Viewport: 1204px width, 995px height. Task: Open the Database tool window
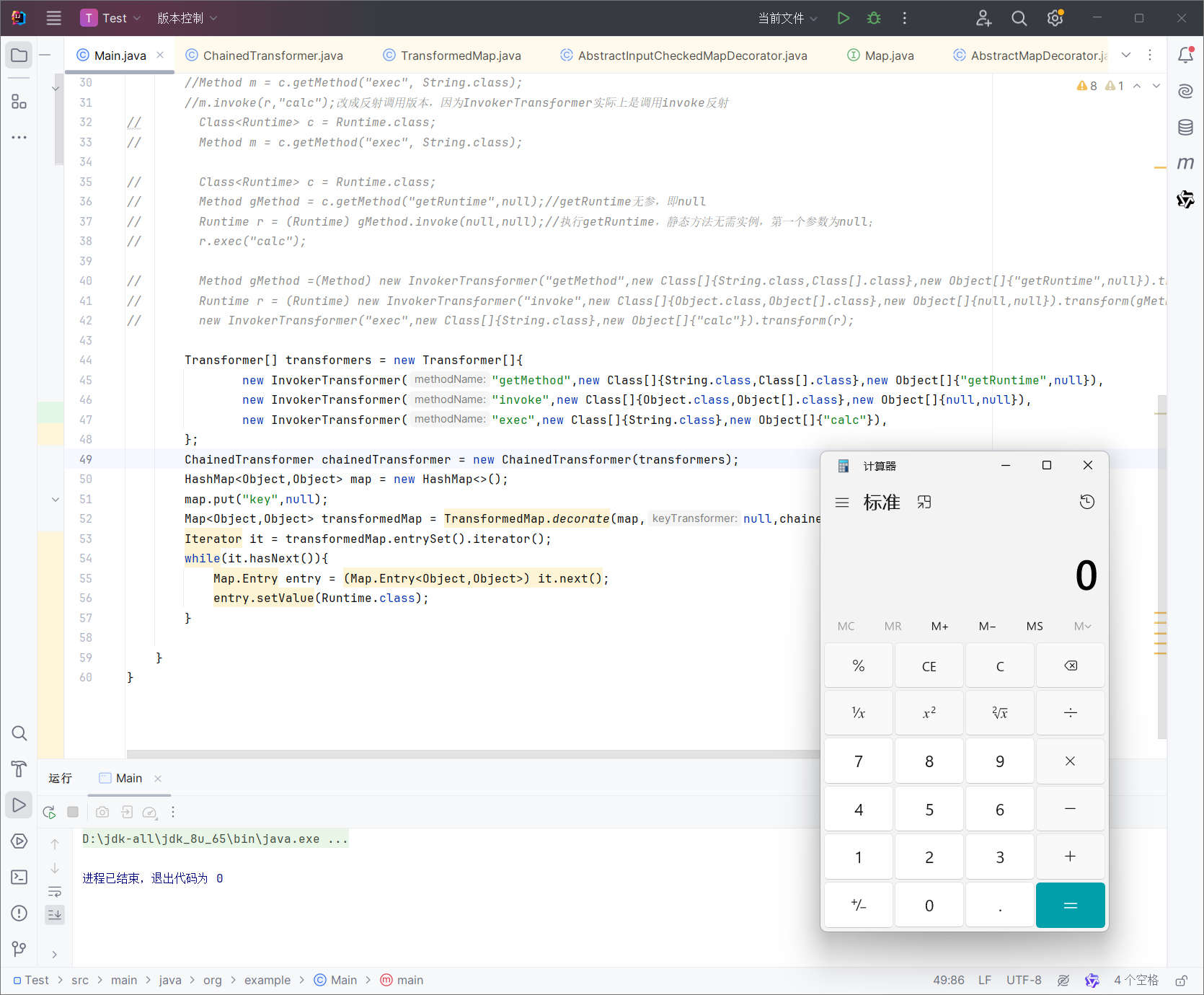[x=1185, y=128]
